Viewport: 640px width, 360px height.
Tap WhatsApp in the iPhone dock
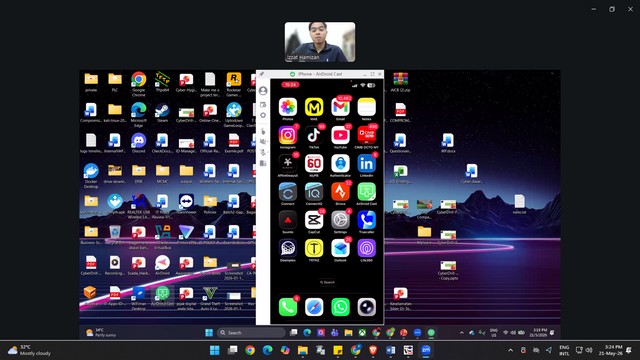point(340,307)
